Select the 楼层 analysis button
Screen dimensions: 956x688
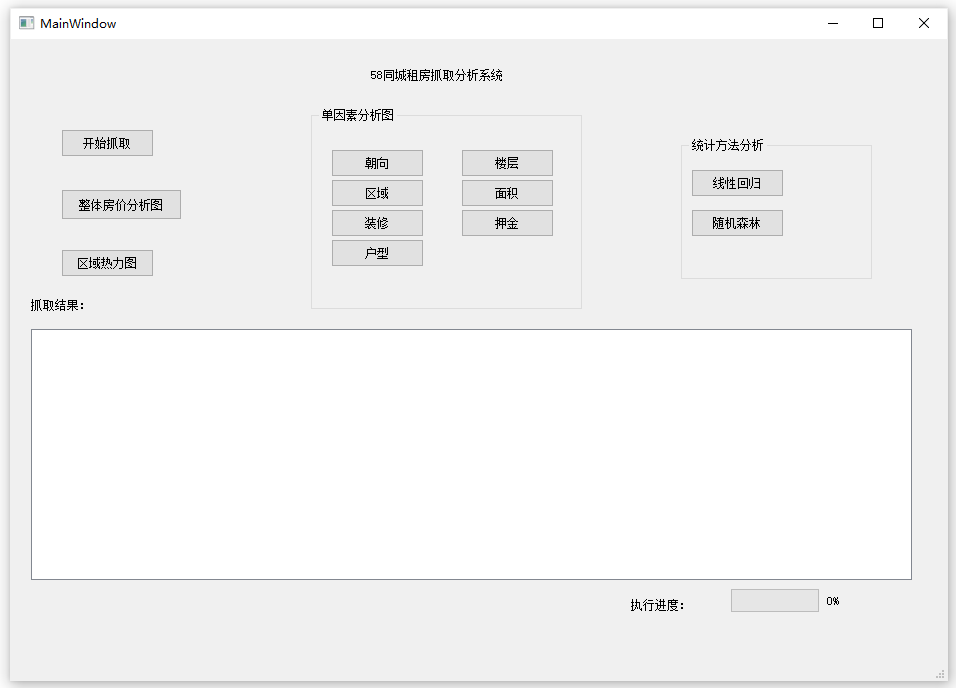(507, 163)
